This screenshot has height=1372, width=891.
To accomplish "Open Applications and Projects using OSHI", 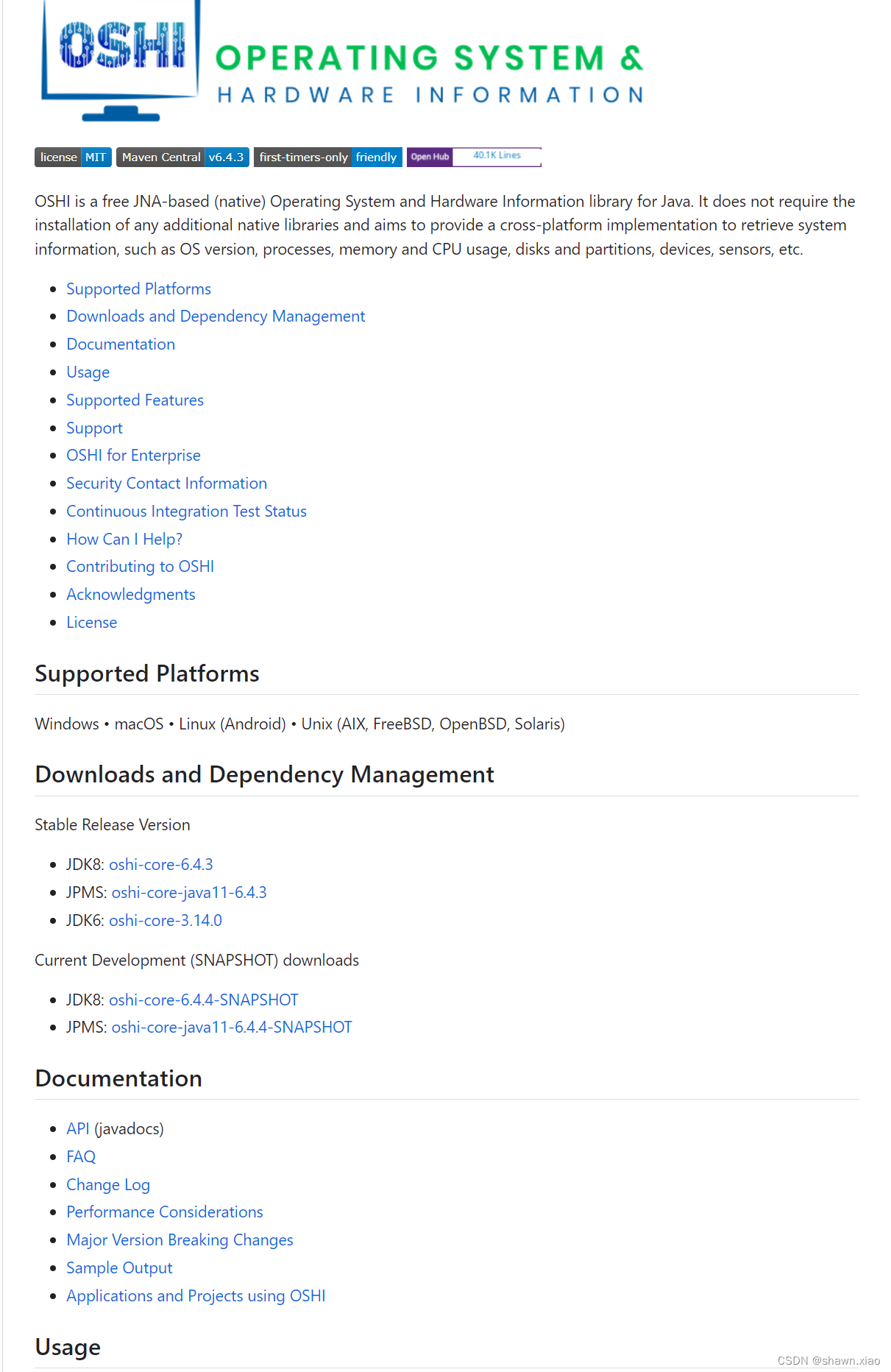I will (196, 1296).
